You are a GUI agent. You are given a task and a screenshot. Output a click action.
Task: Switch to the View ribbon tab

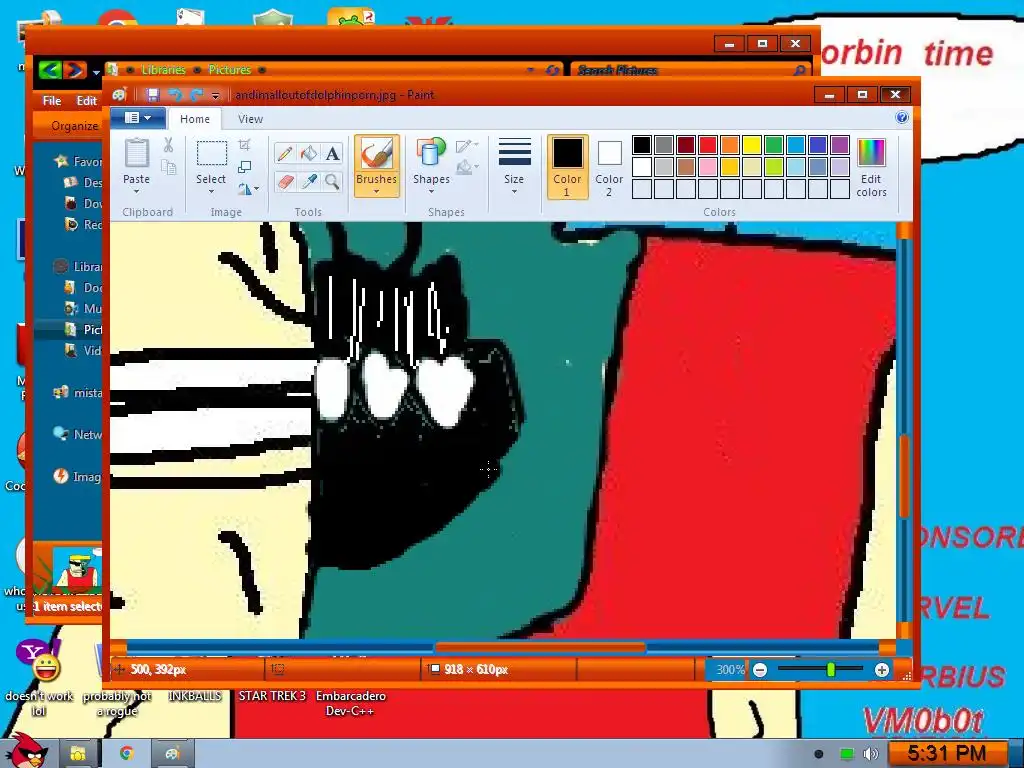click(x=250, y=119)
